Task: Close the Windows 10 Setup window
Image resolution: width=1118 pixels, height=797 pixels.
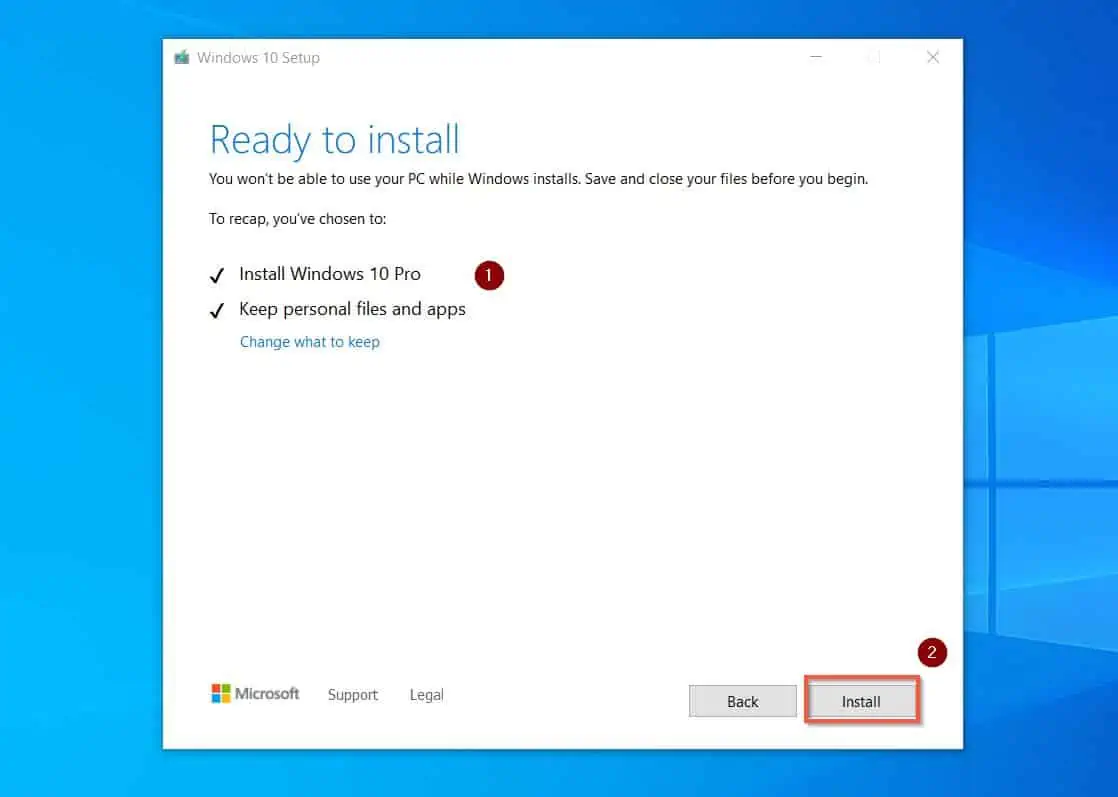Action: (x=933, y=57)
